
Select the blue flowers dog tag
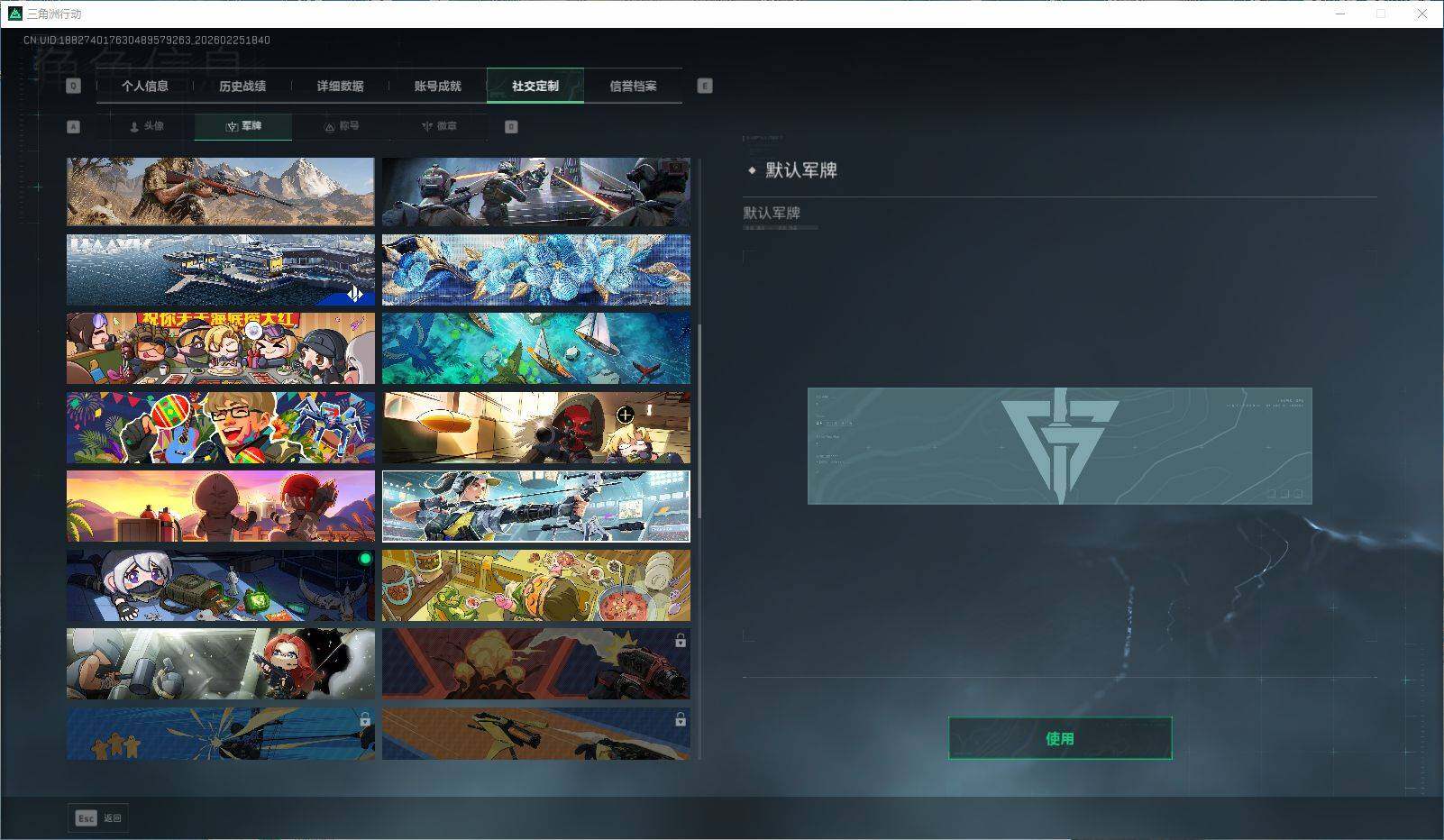click(x=536, y=270)
